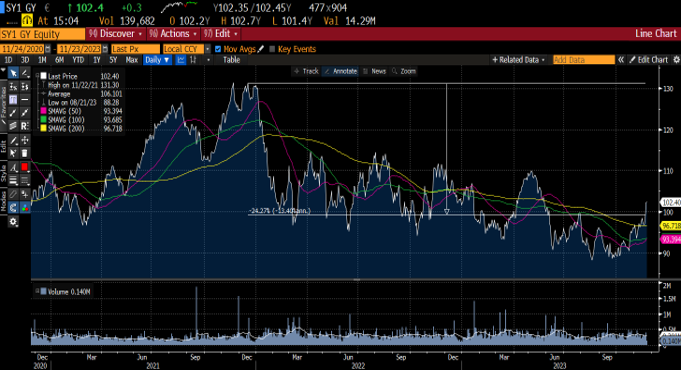This screenshot has height=370, width=681.
Task: Enable the Key Events checkbox
Action: tap(272, 49)
